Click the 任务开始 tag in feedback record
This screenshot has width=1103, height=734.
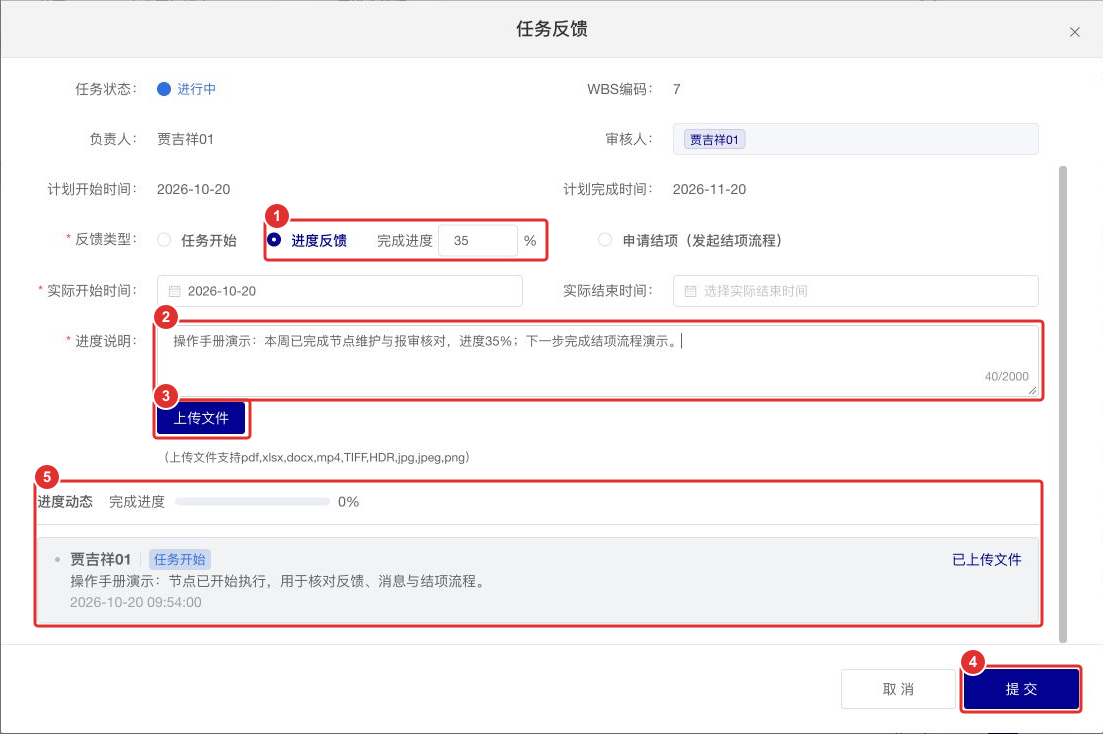(x=179, y=559)
